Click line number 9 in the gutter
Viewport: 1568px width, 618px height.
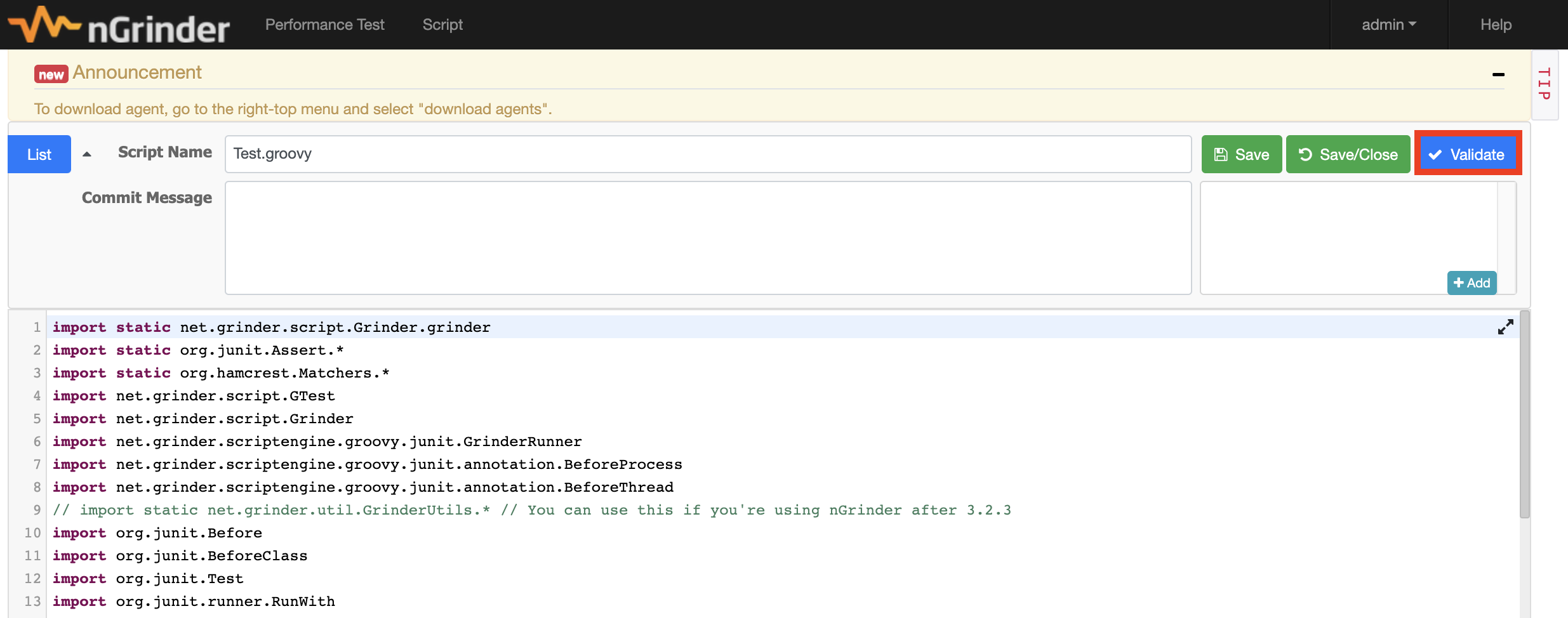pos(37,510)
